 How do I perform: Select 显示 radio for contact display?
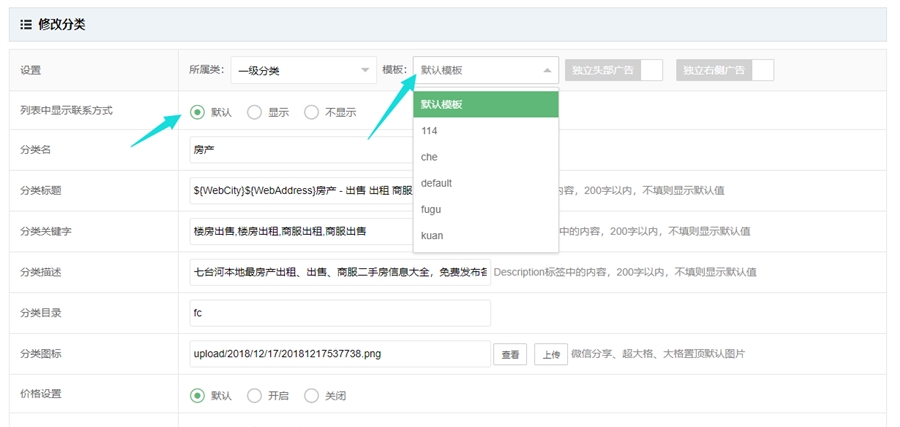255,112
